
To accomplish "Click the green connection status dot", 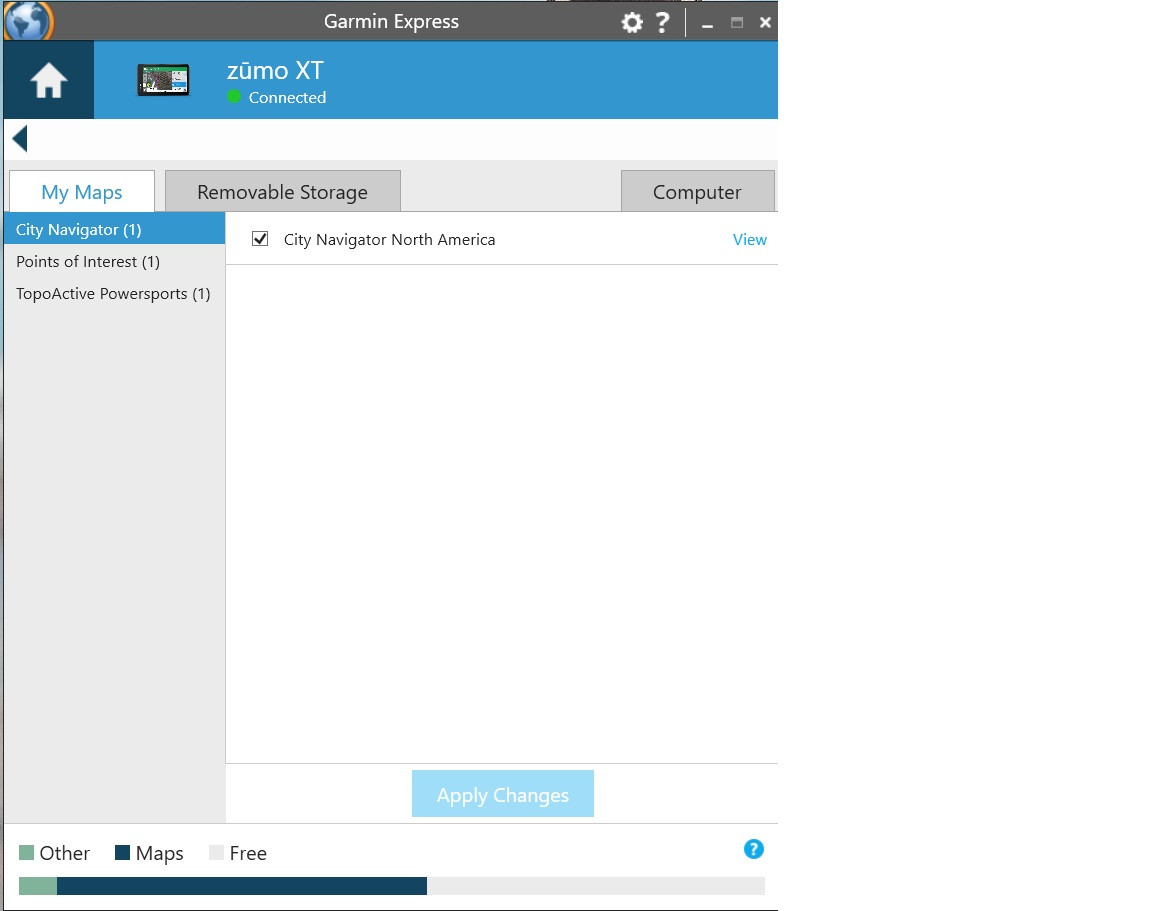I will point(234,96).
